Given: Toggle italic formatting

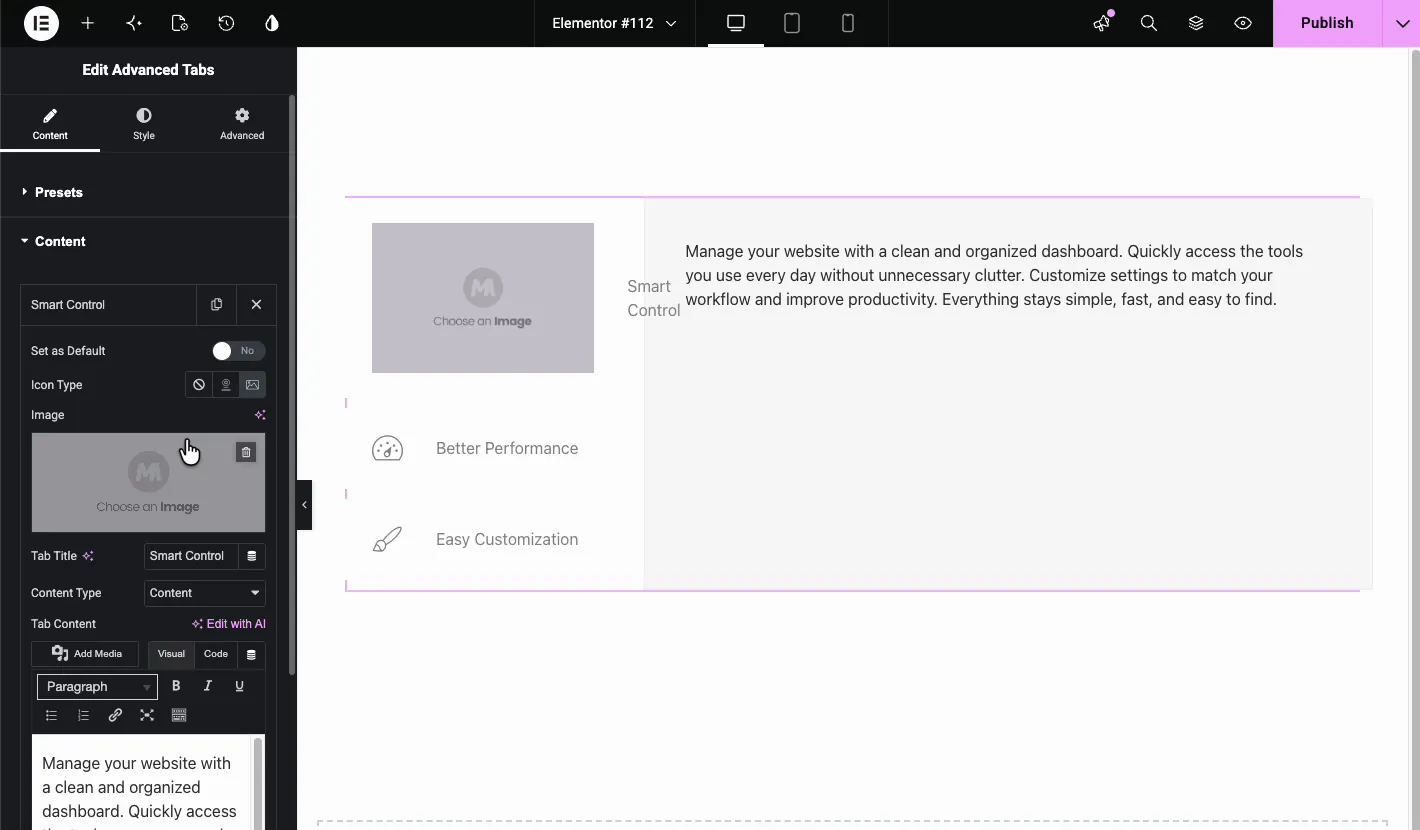Looking at the screenshot, I should [208, 686].
